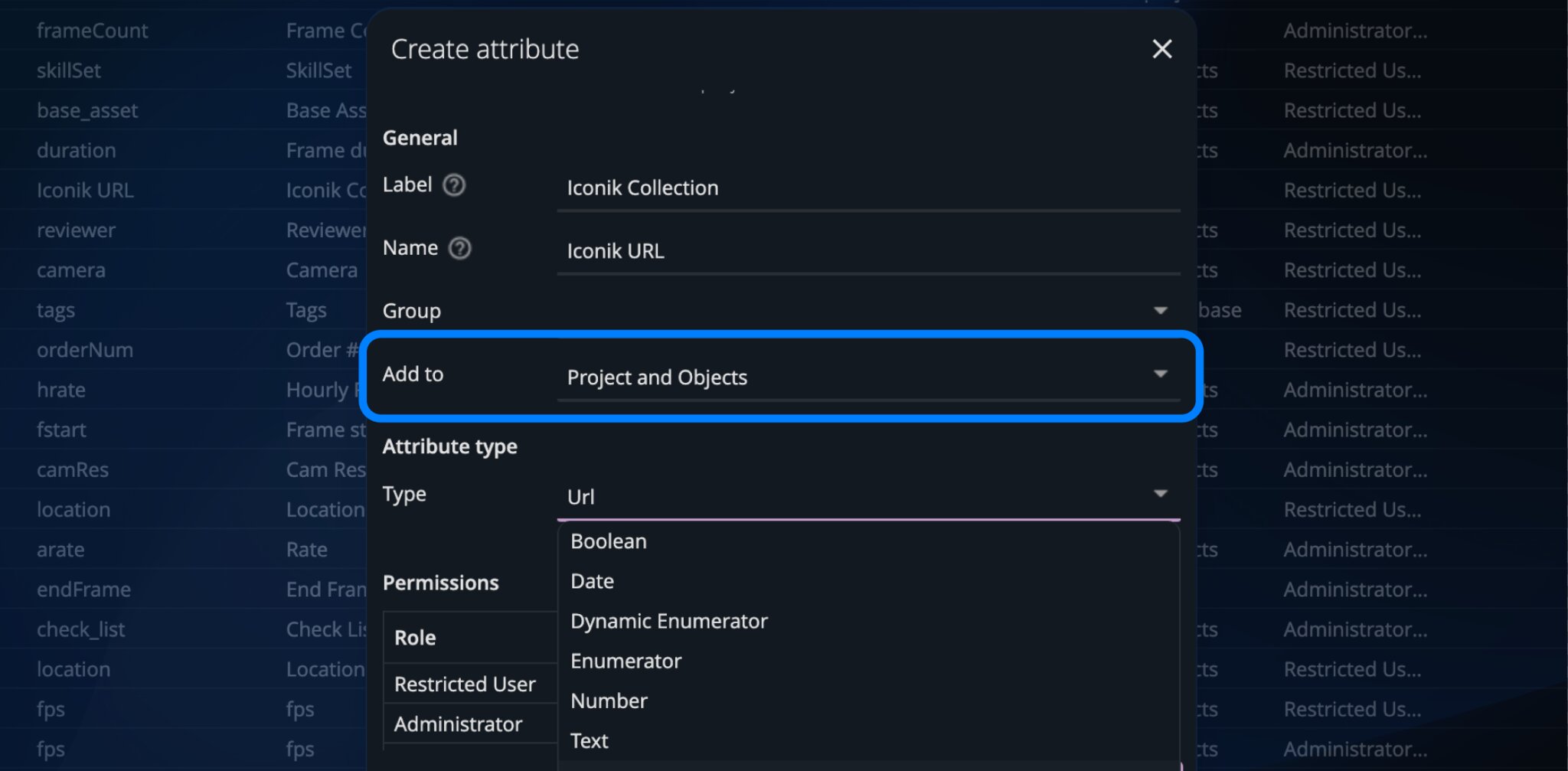Edit the Label field Iconik Collection
Image resolution: width=1568 pixels, height=771 pixels.
tap(868, 188)
